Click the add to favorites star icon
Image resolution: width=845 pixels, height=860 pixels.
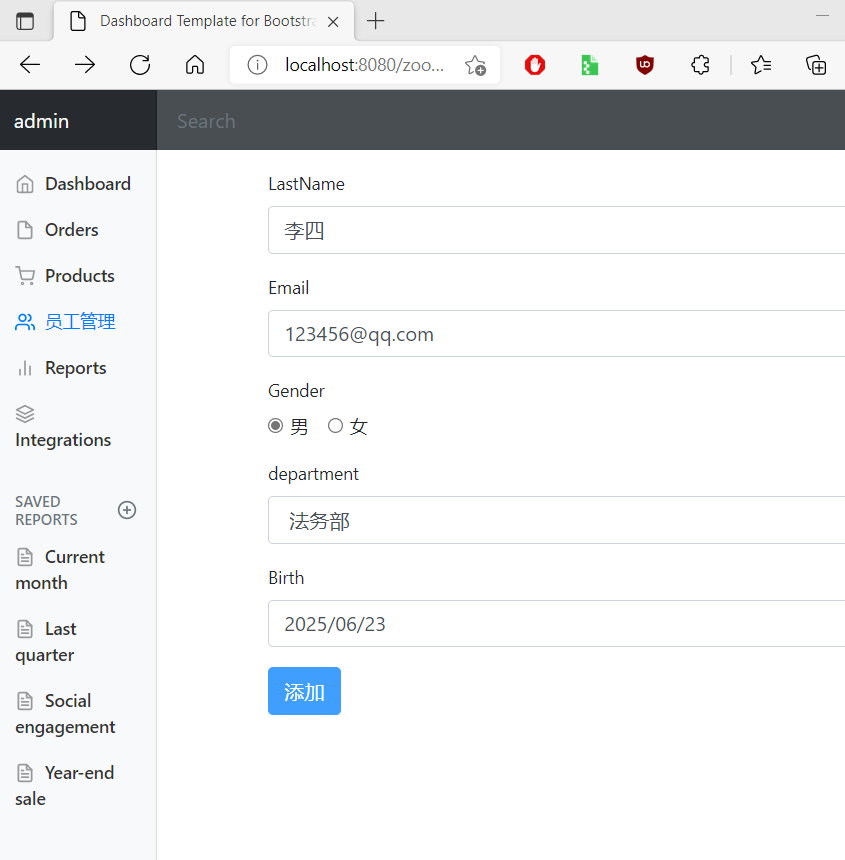click(475, 65)
